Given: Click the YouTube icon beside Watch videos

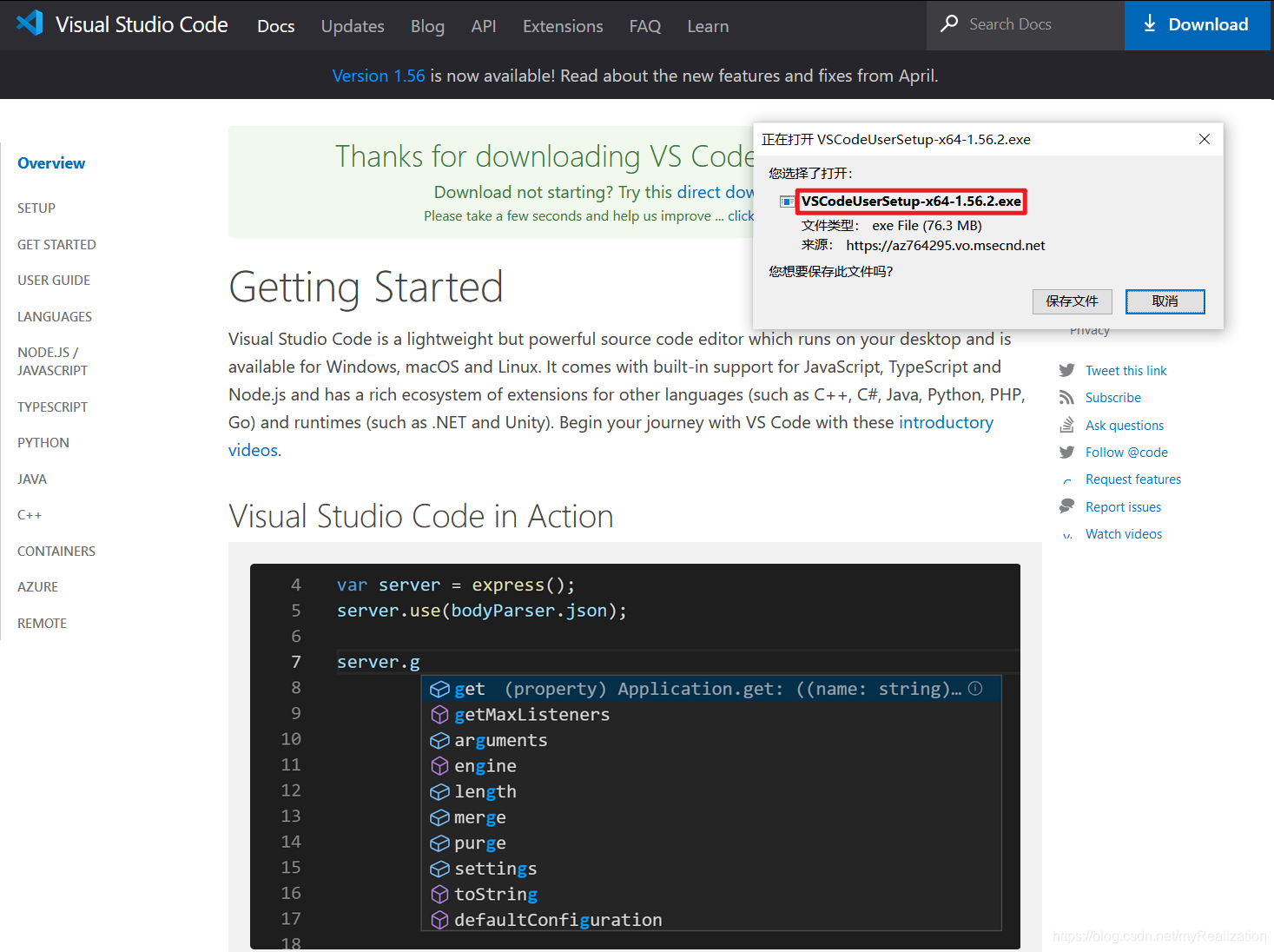Looking at the screenshot, I should coord(1066,534).
